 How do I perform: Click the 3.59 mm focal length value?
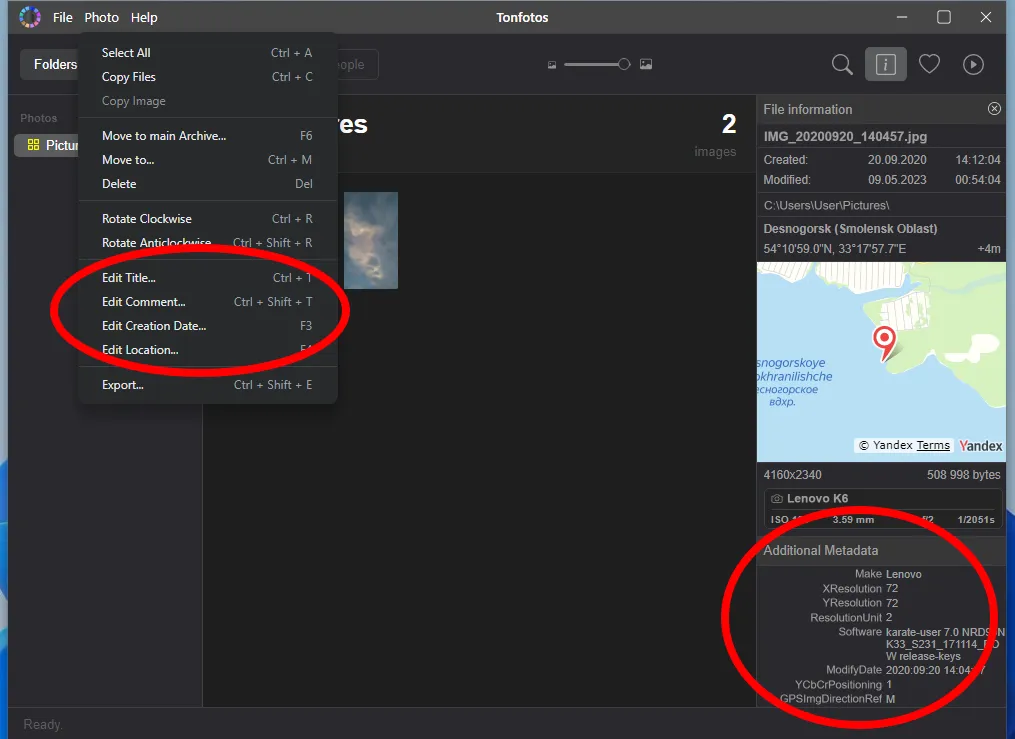[x=853, y=520]
